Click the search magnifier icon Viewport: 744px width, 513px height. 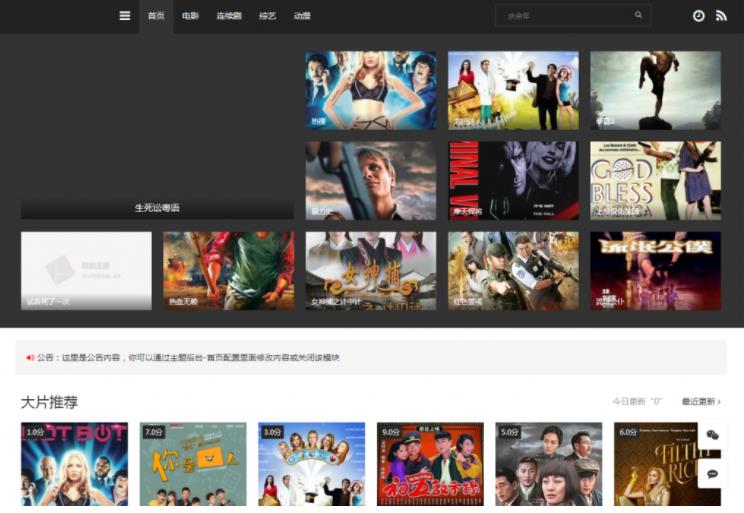click(x=638, y=15)
